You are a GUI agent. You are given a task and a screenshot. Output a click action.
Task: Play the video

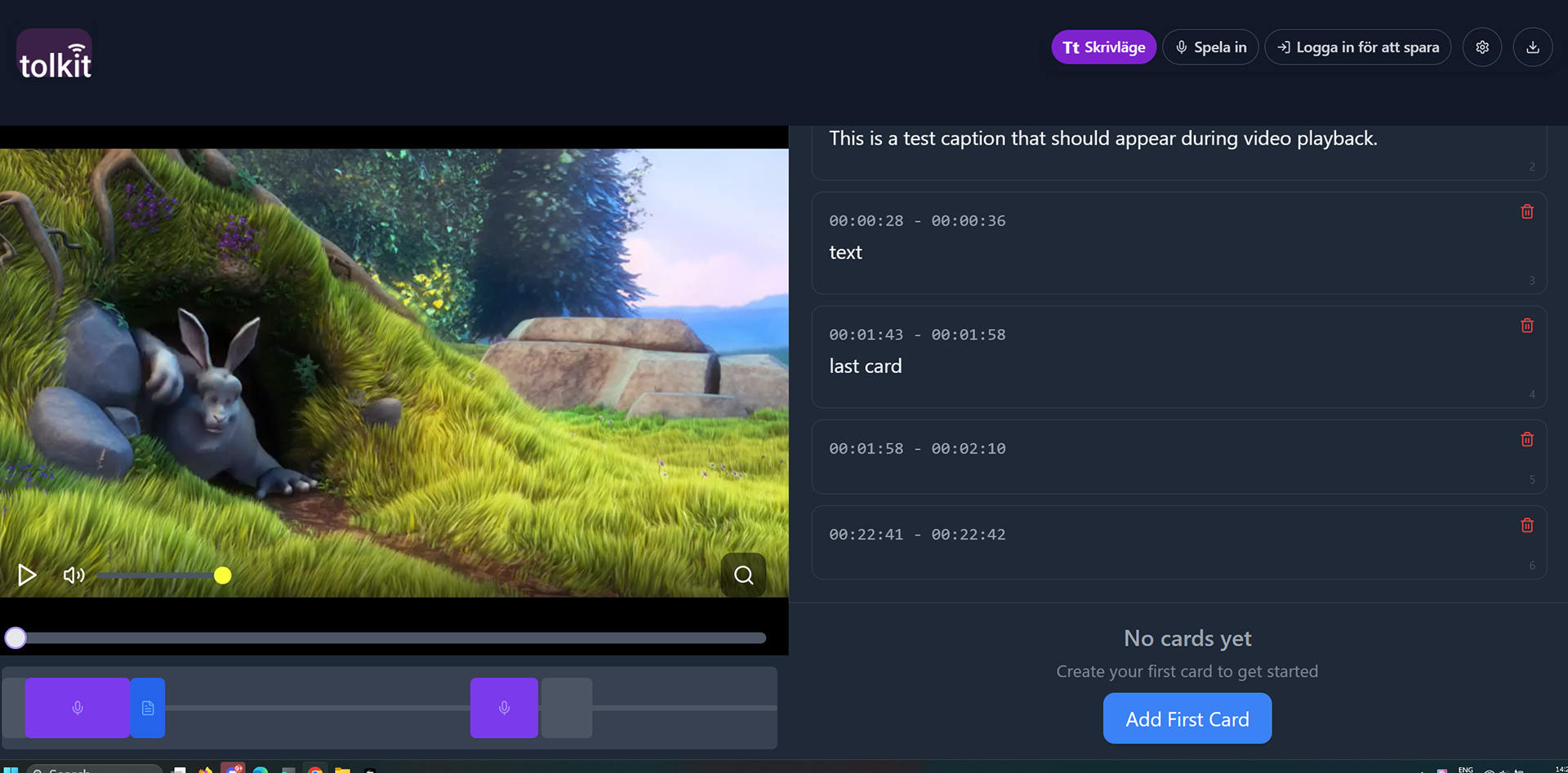[x=27, y=575]
